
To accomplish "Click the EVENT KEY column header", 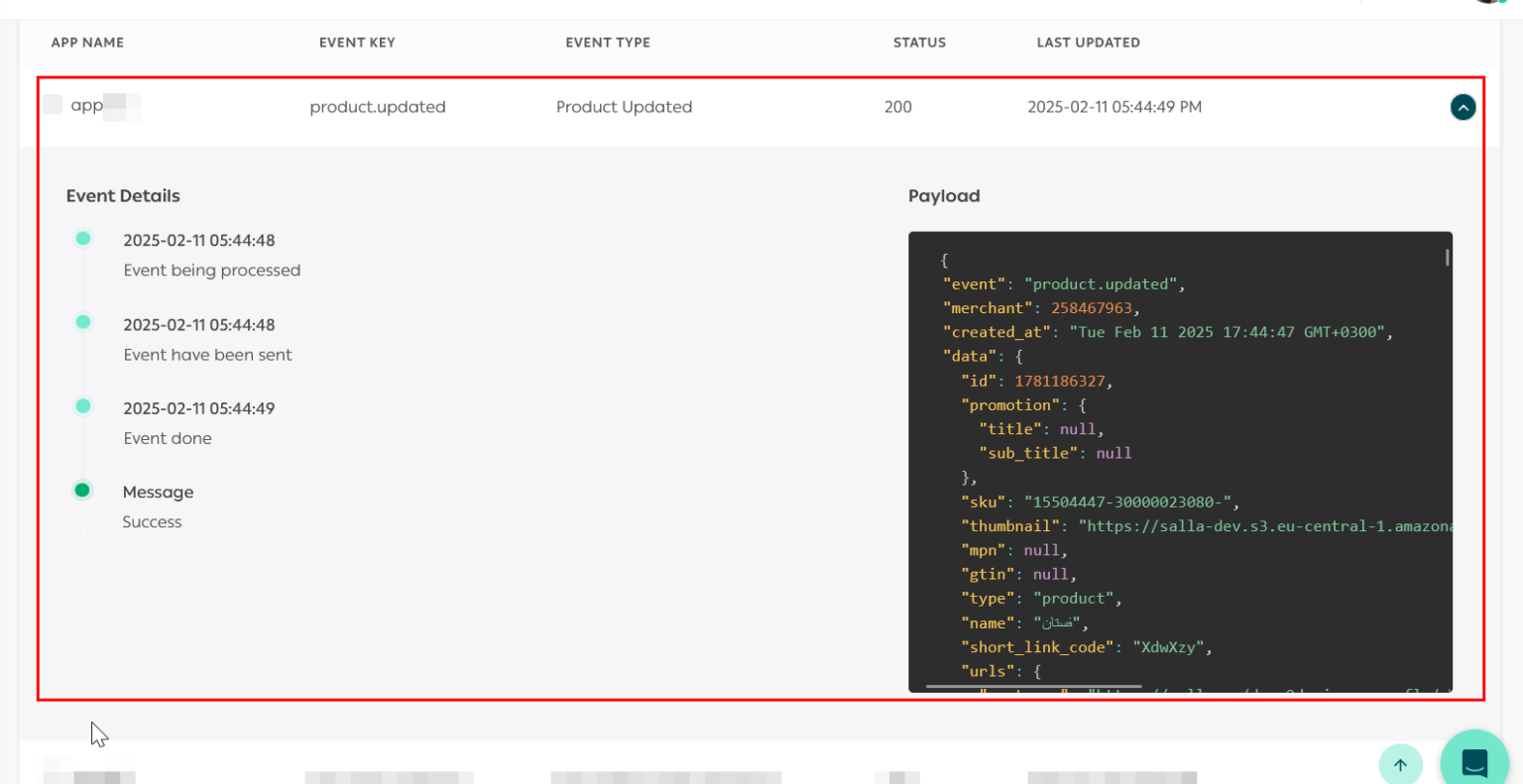I will pyautogui.click(x=357, y=43).
